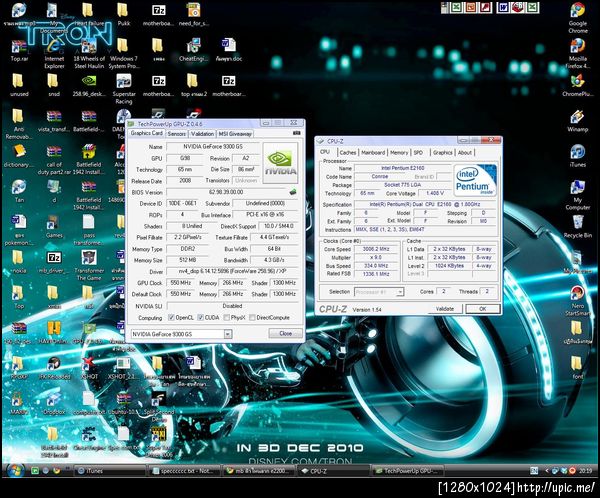Open the mb_driver 7z archive icon
600x498 pixels.
54,262
